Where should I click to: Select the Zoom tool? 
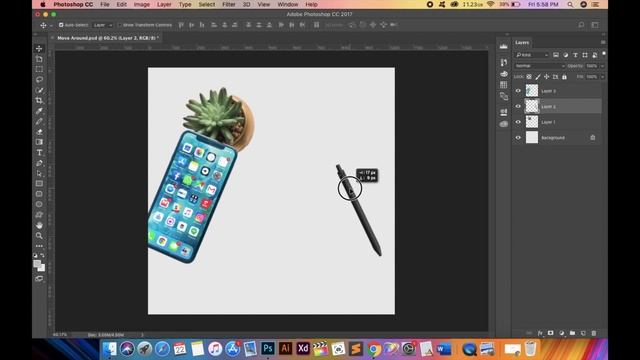(39, 236)
